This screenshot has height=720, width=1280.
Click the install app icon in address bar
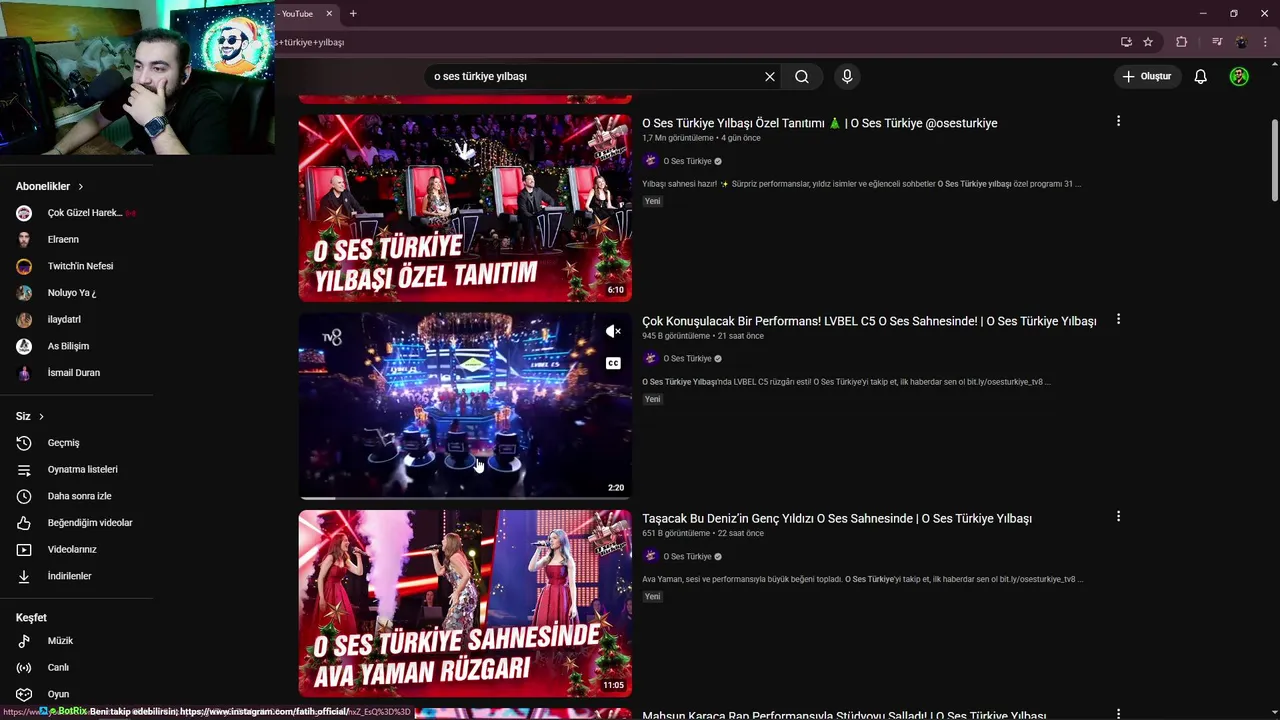tap(1126, 42)
